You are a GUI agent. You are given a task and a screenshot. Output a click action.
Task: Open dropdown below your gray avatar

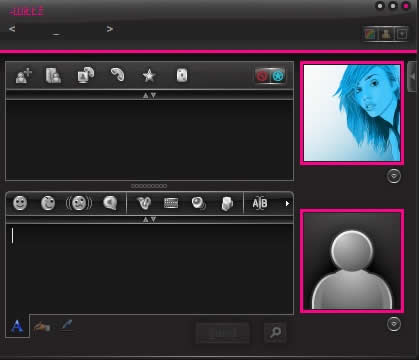[394, 324]
